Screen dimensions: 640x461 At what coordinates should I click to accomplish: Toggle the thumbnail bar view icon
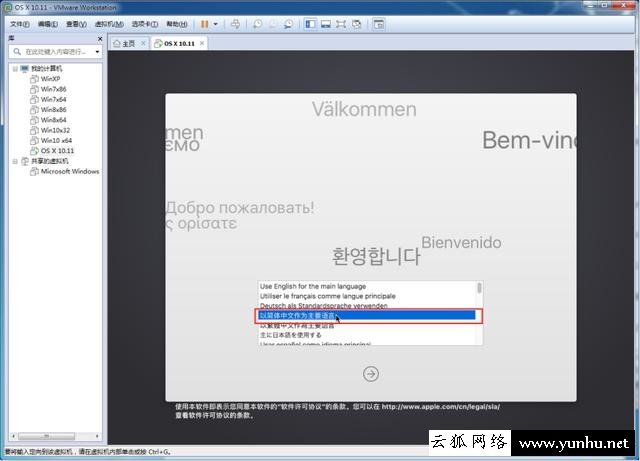tap(326, 24)
